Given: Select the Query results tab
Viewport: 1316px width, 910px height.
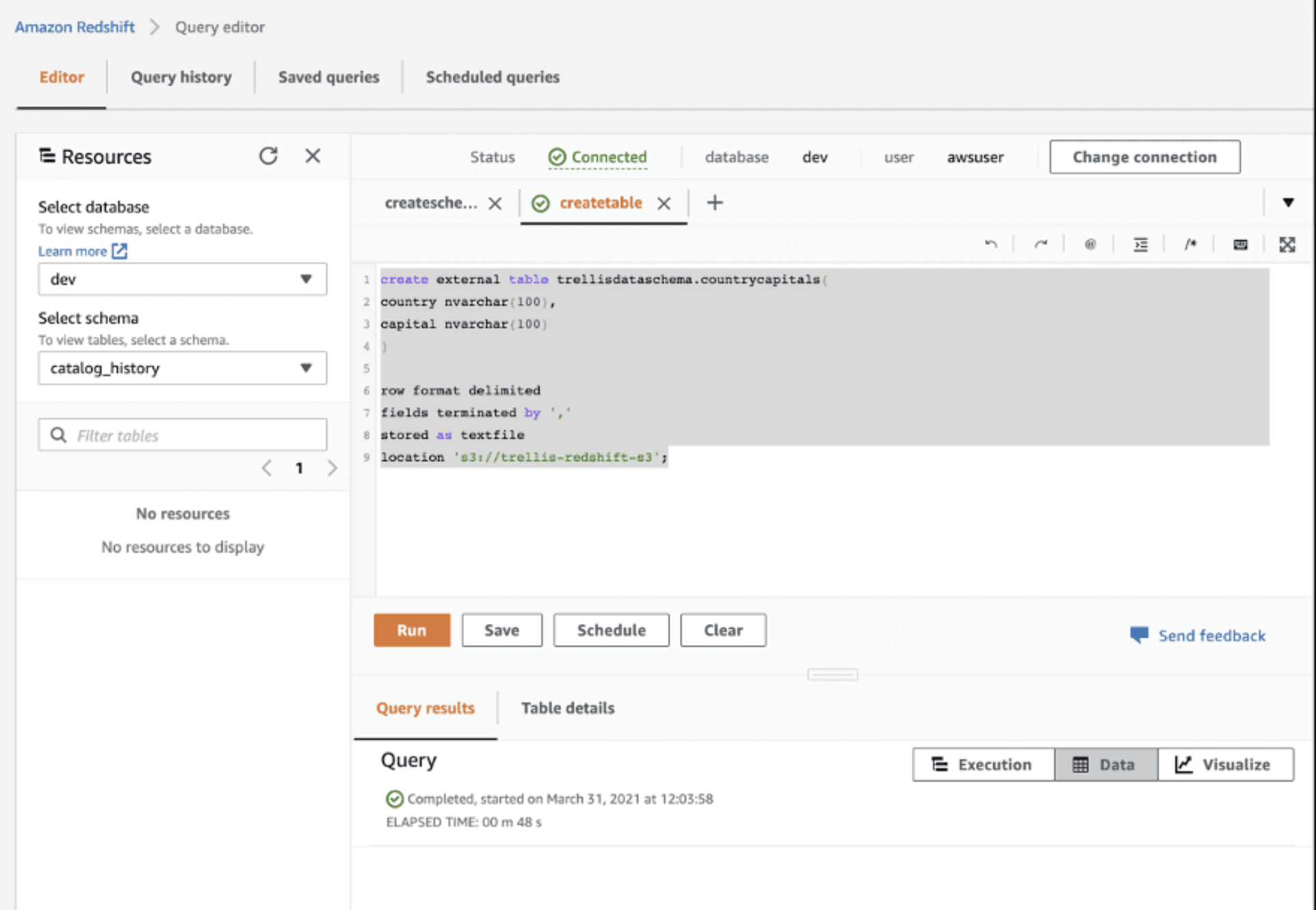Looking at the screenshot, I should click(425, 708).
